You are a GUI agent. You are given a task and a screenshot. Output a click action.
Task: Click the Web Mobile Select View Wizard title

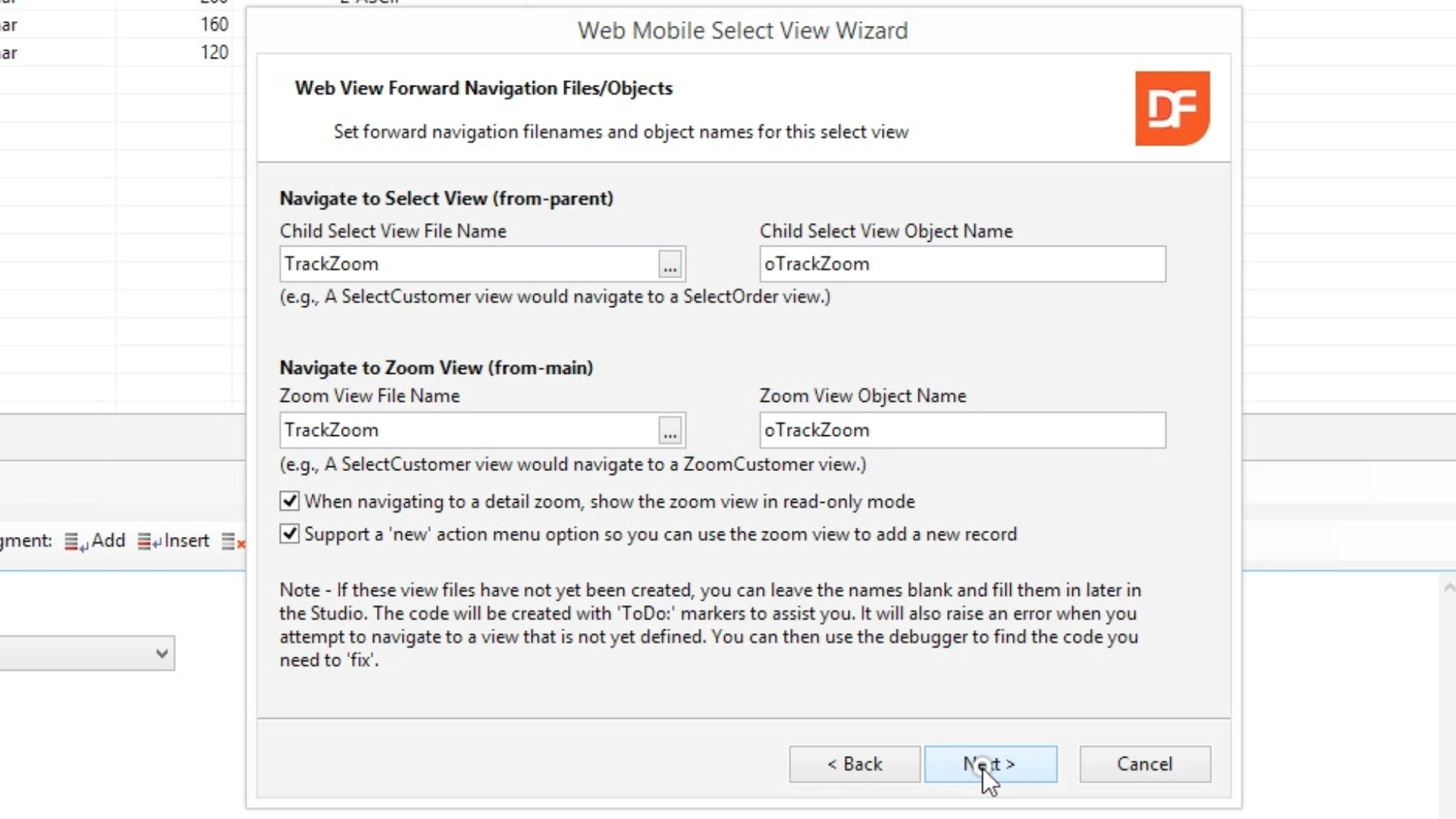click(x=742, y=31)
